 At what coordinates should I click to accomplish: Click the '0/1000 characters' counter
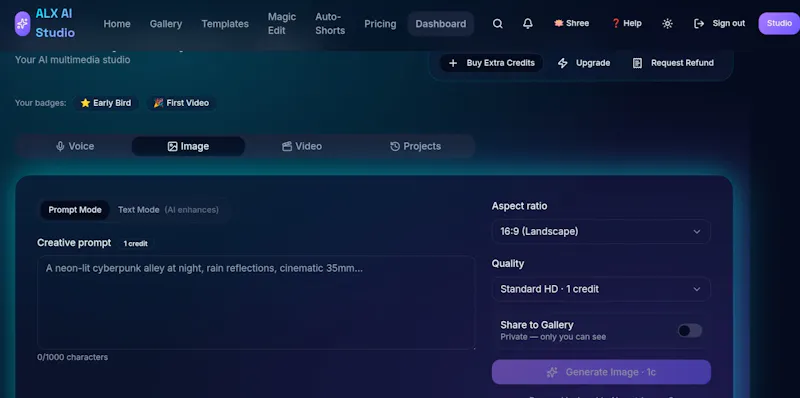click(72, 358)
